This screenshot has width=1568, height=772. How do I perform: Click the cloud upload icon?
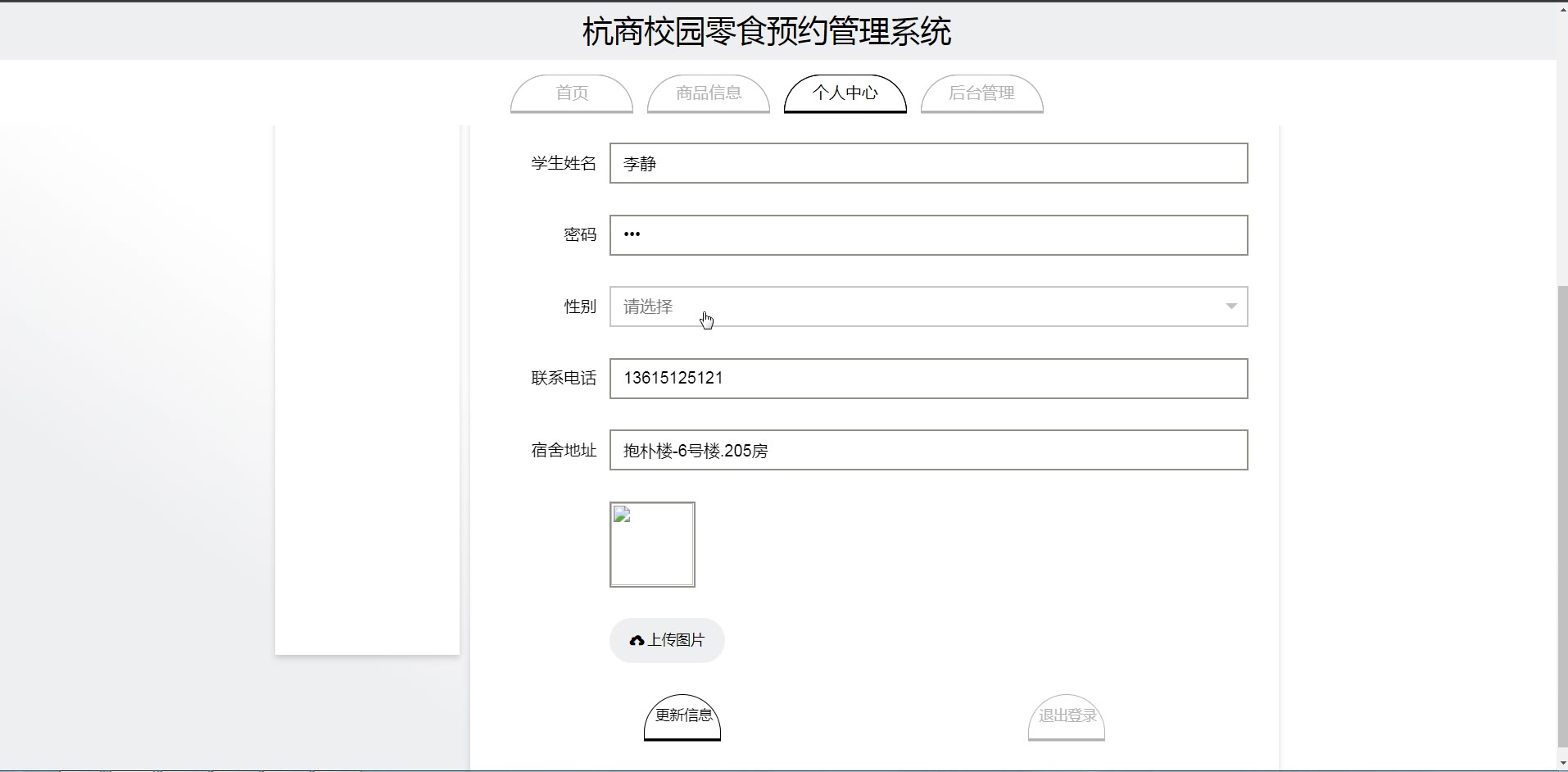pyautogui.click(x=637, y=641)
